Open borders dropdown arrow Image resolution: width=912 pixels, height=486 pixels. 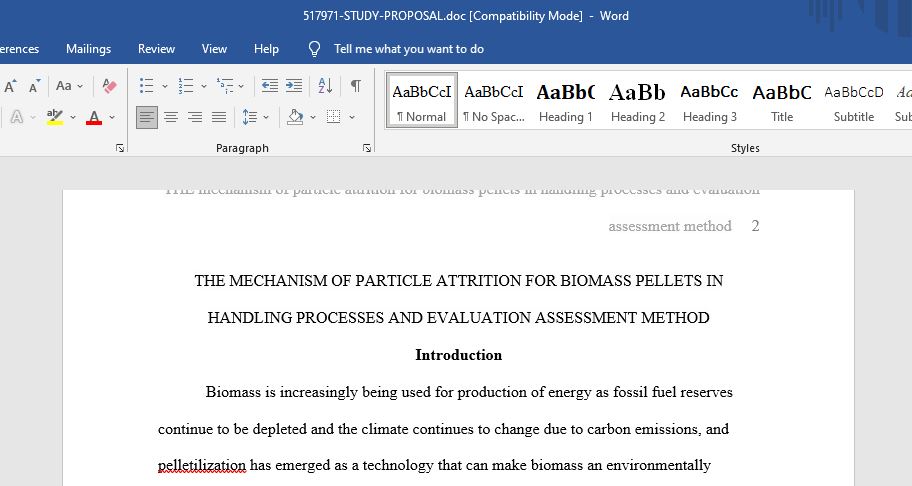pos(352,117)
